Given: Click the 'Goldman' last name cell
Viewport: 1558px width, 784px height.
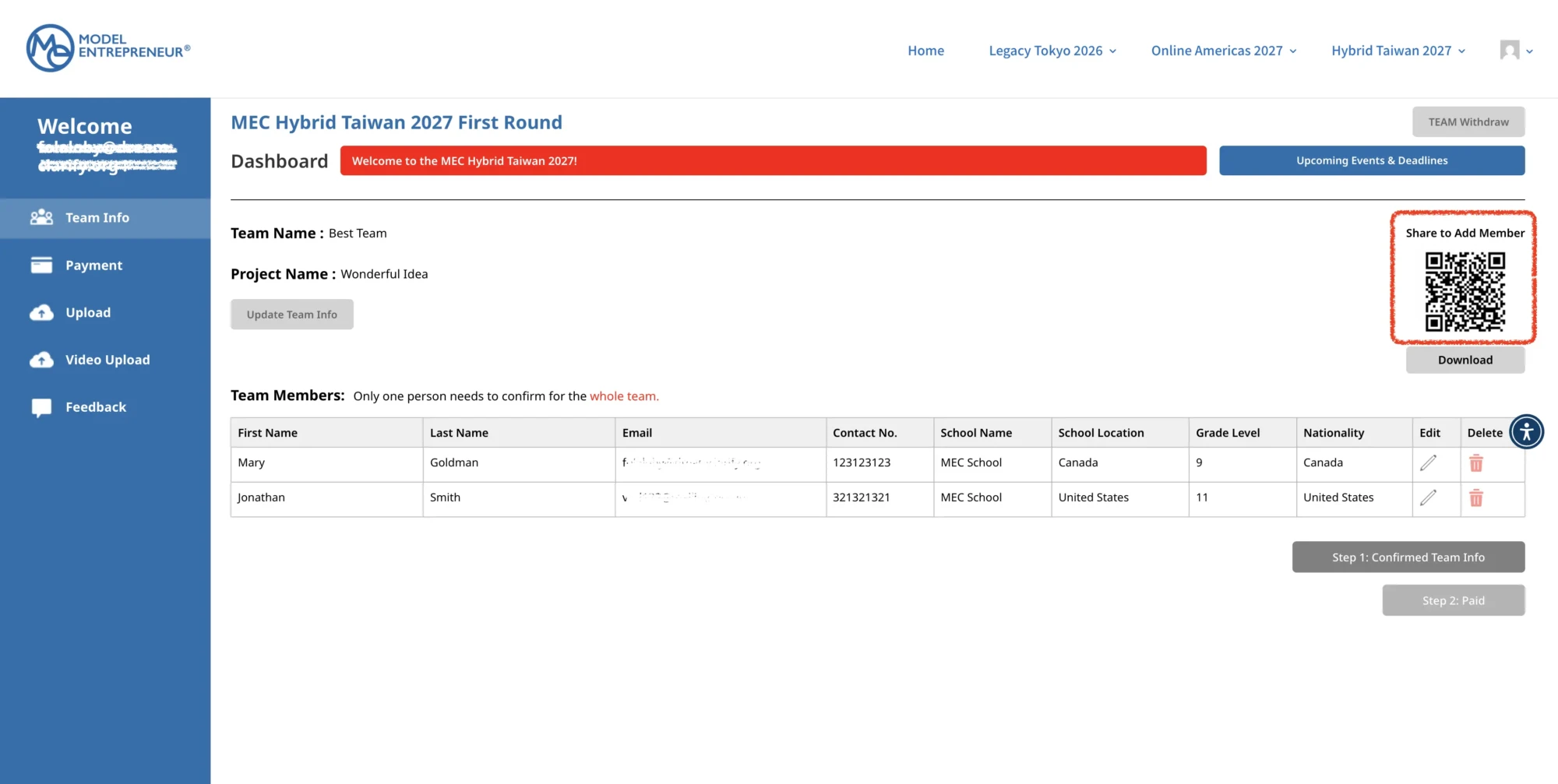Looking at the screenshot, I should (x=519, y=463).
